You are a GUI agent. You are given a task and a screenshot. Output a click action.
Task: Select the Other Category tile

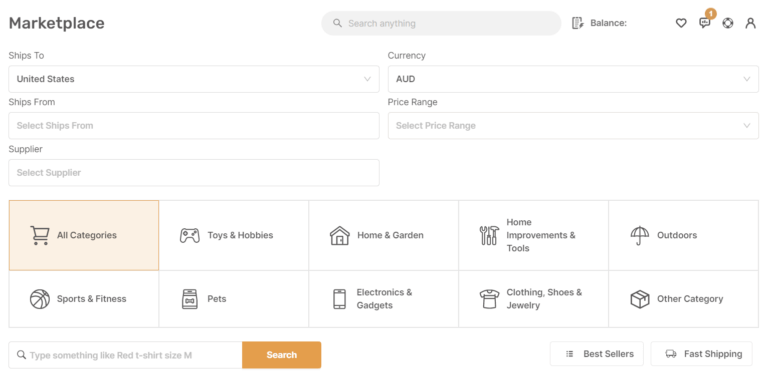point(683,299)
